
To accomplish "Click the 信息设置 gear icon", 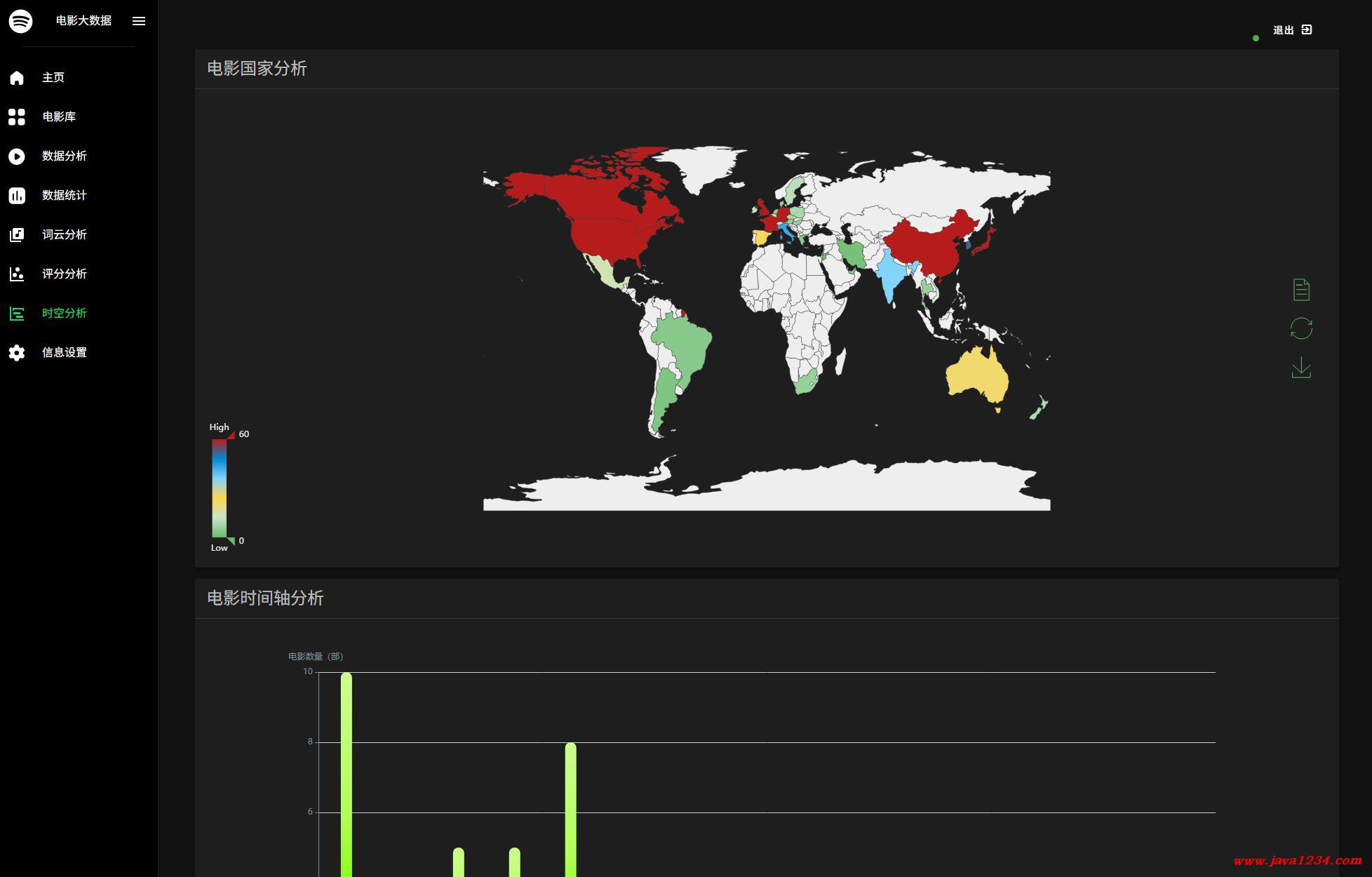I will tap(17, 352).
